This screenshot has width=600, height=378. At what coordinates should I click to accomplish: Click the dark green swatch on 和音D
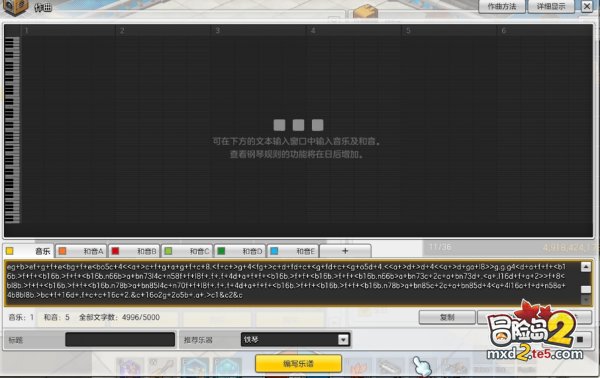coord(221,251)
